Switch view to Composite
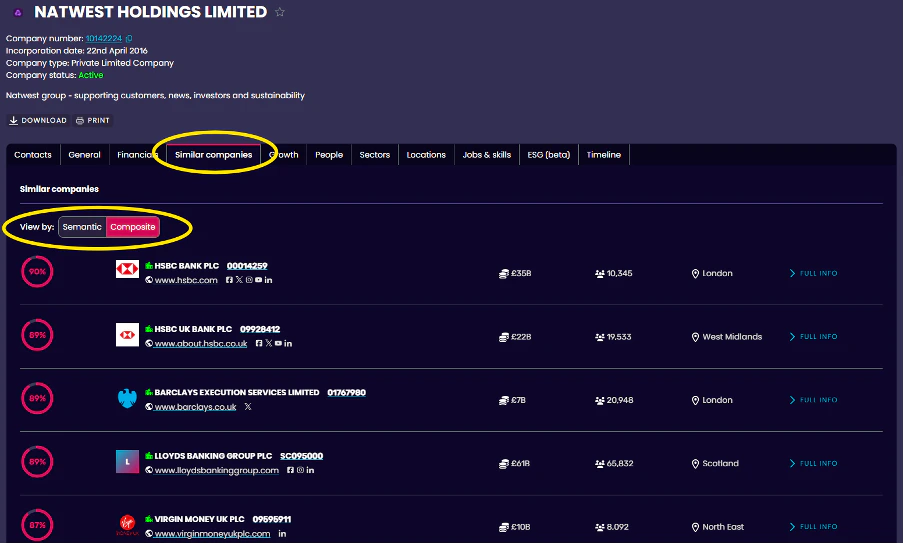 click(133, 227)
